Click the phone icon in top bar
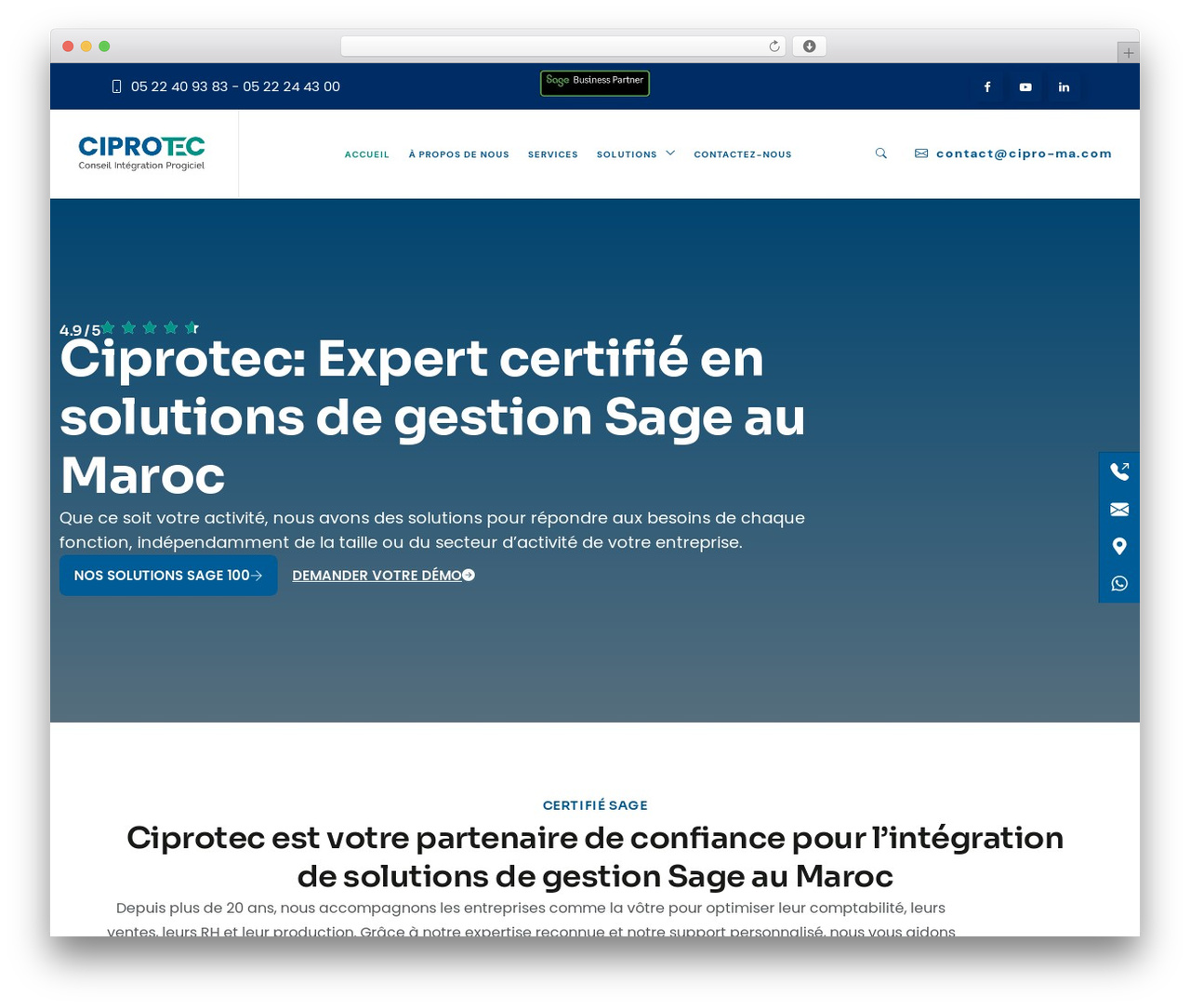1190x1008 pixels. click(x=116, y=86)
